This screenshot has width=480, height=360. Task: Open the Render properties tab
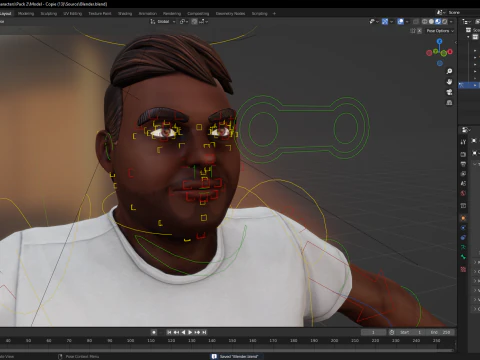[x=463, y=154]
